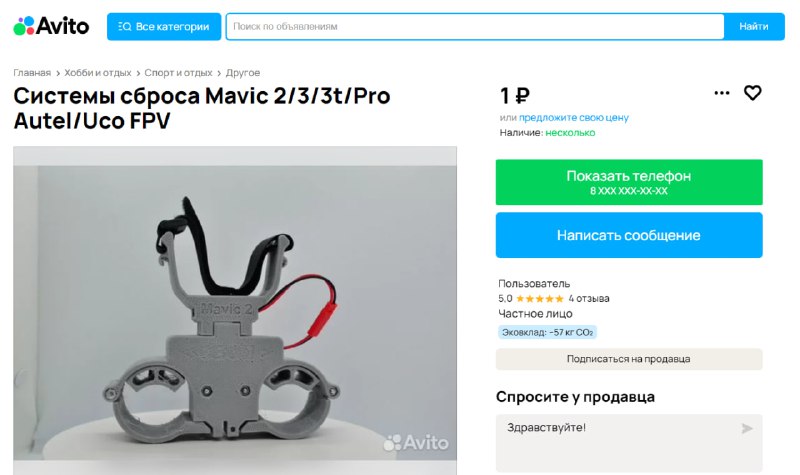Select the Другое breadcrumb category
This screenshot has height=475, width=800.
click(243, 73)
